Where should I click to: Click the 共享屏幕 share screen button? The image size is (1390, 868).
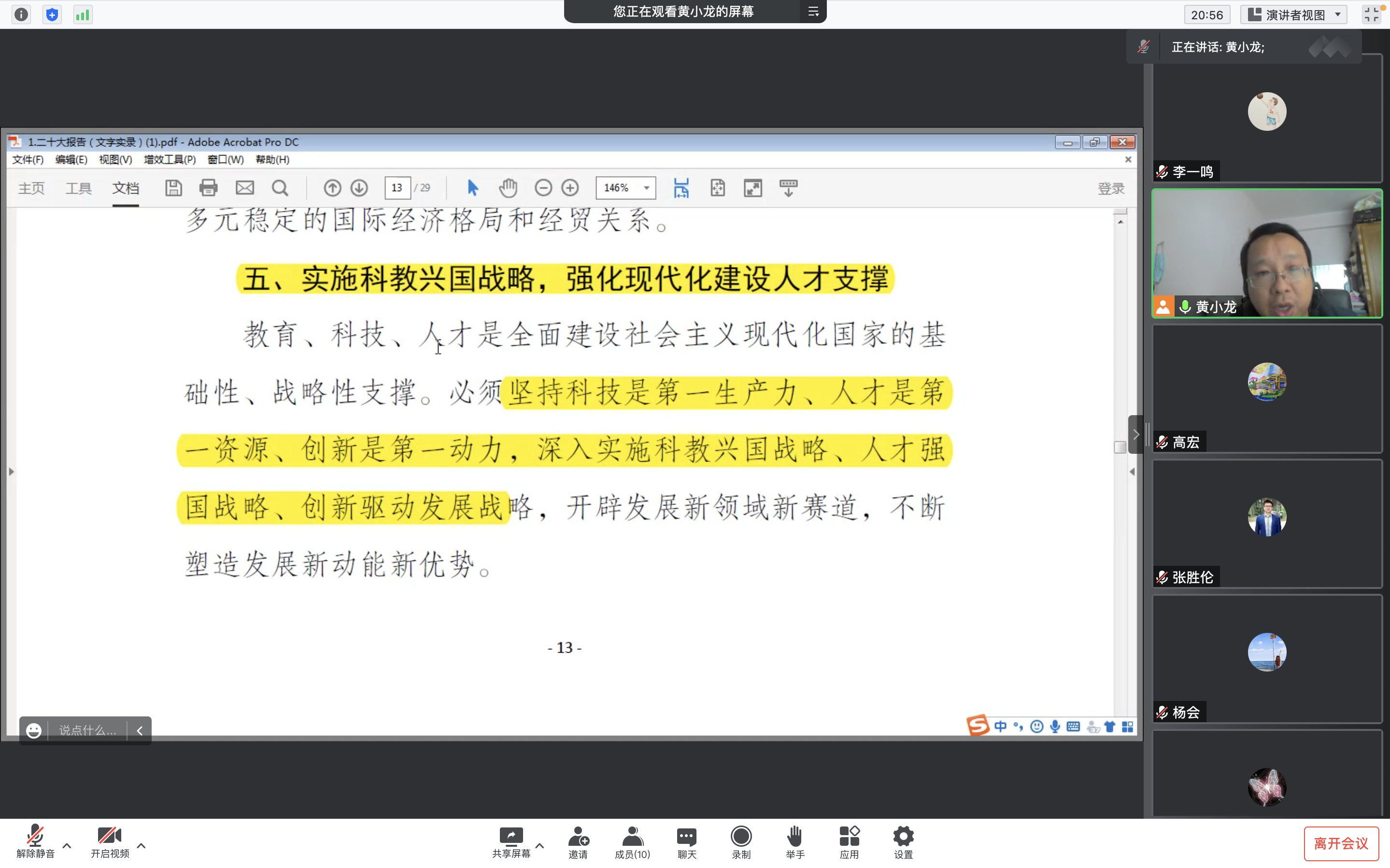(x=511, y=841)
